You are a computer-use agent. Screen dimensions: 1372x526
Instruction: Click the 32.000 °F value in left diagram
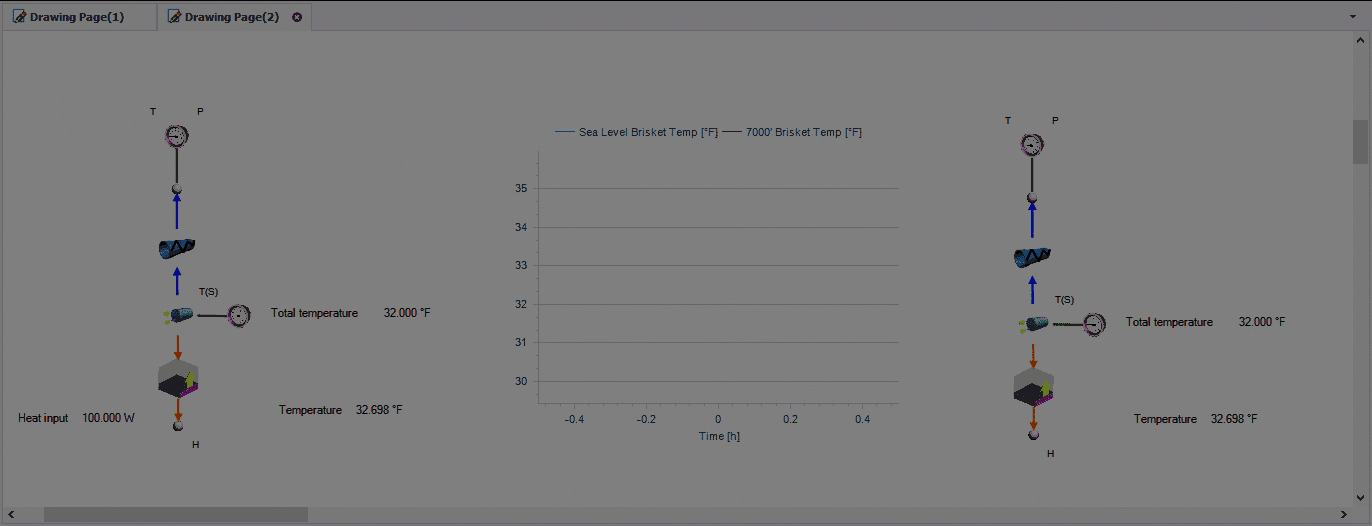click(x=407, y=313)
